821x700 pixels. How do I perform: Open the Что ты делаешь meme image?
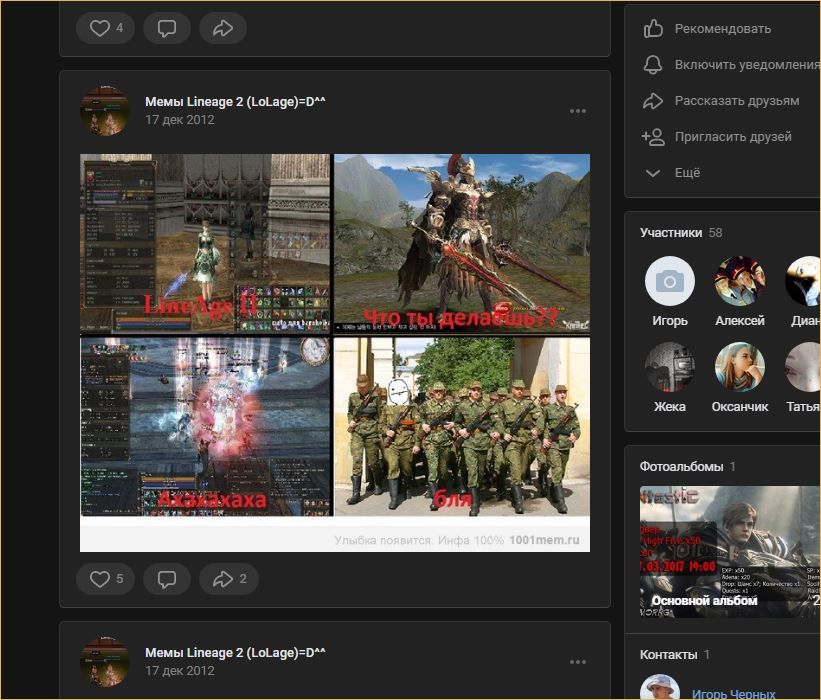(462, 243)
